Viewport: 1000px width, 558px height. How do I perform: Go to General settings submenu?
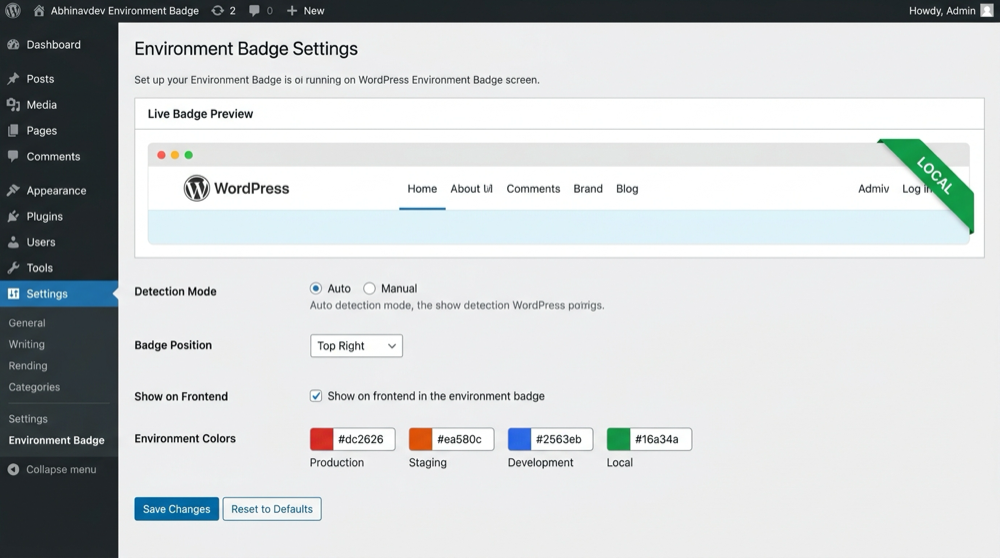pyautogui.click(x=27, y=323)
